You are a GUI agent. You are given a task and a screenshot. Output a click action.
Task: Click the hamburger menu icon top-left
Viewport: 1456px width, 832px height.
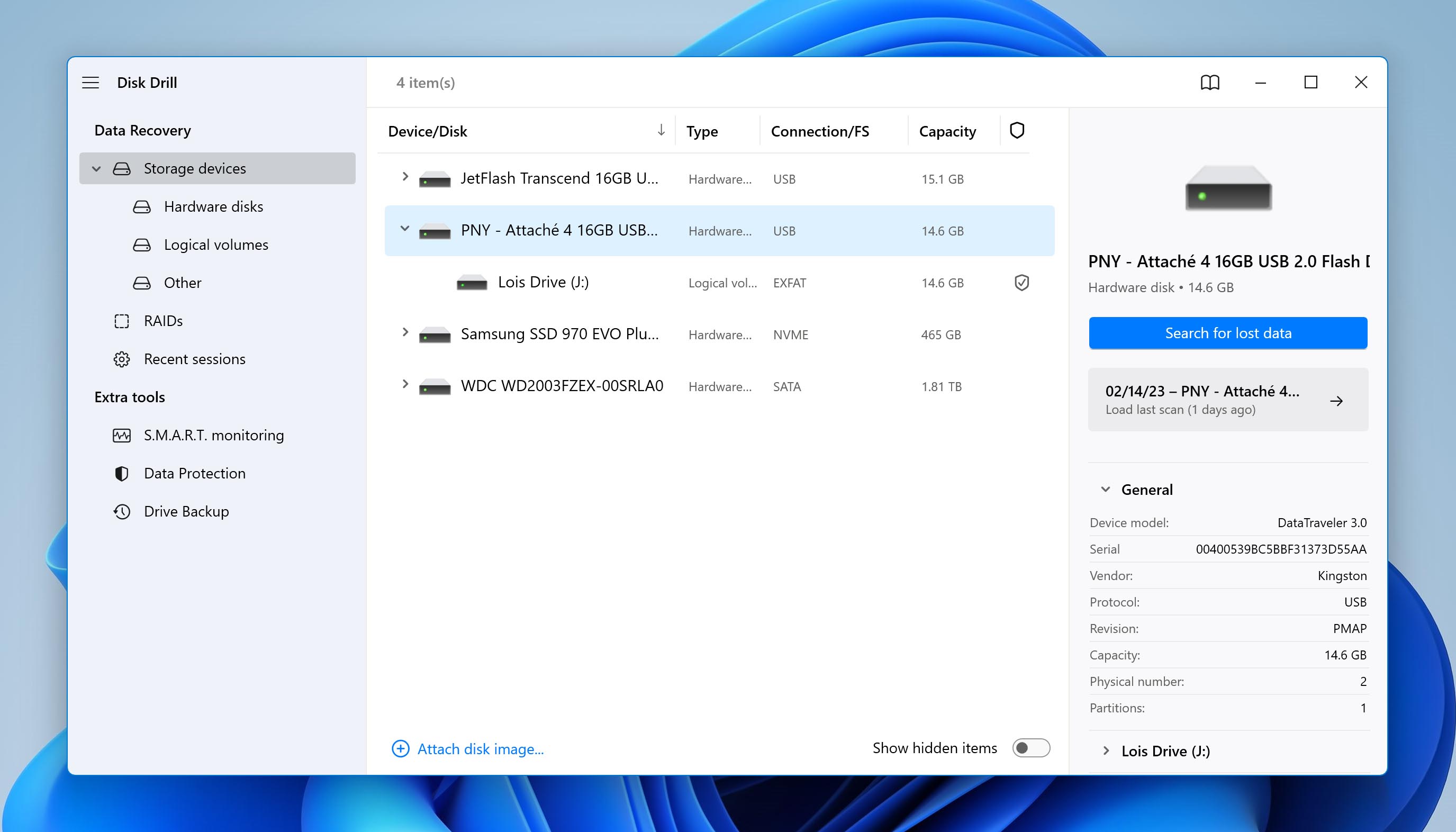[x=92, y=82]
